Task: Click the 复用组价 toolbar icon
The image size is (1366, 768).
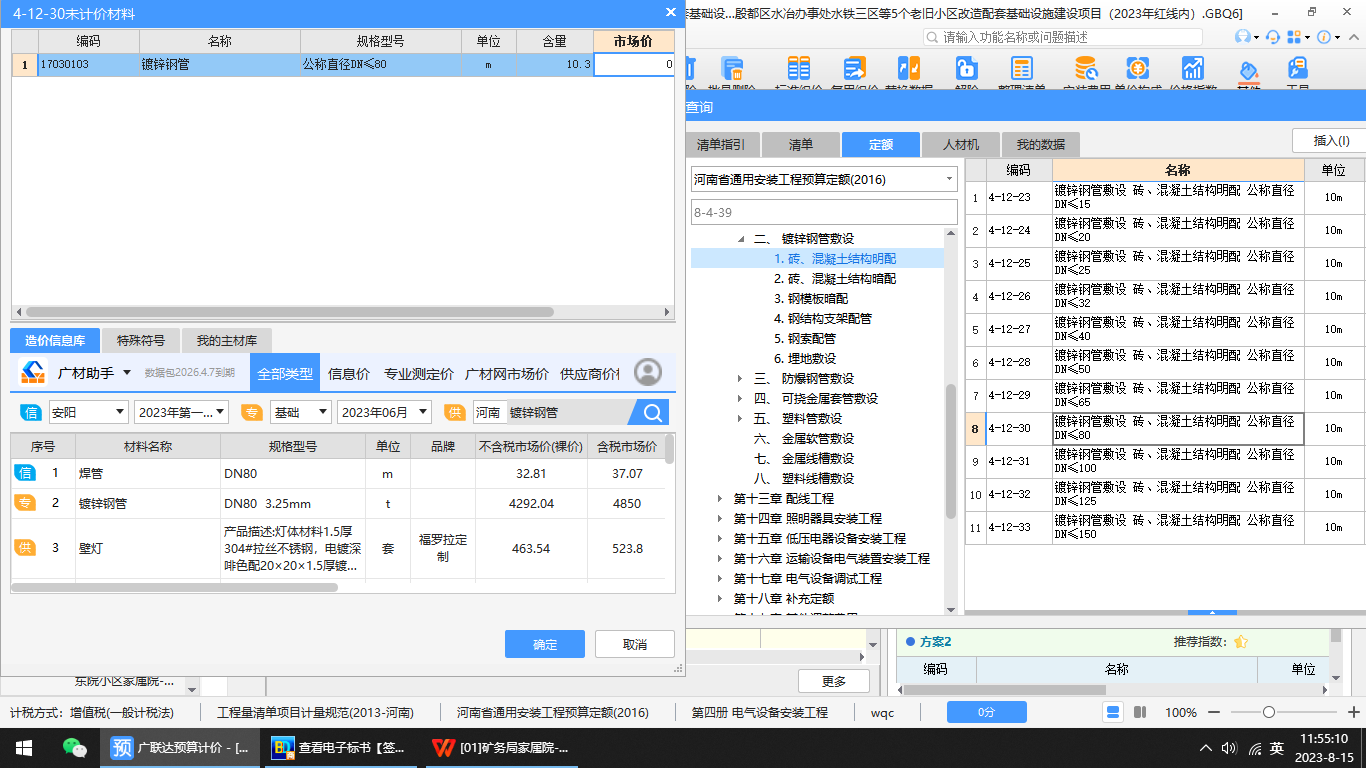Action: [854, 69]
